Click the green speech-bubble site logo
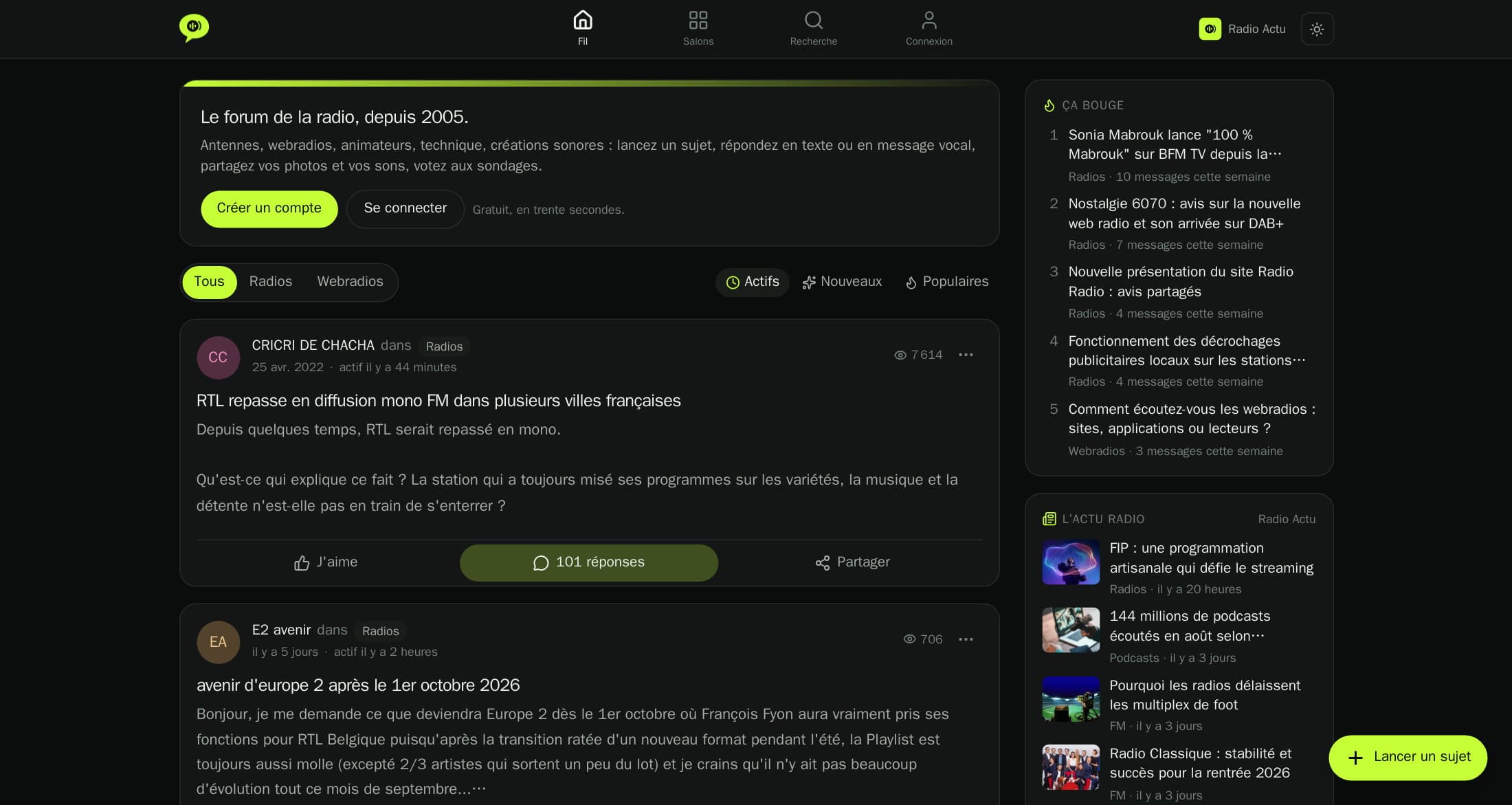The image size is (1512, 805). click(x=194, y=28)
